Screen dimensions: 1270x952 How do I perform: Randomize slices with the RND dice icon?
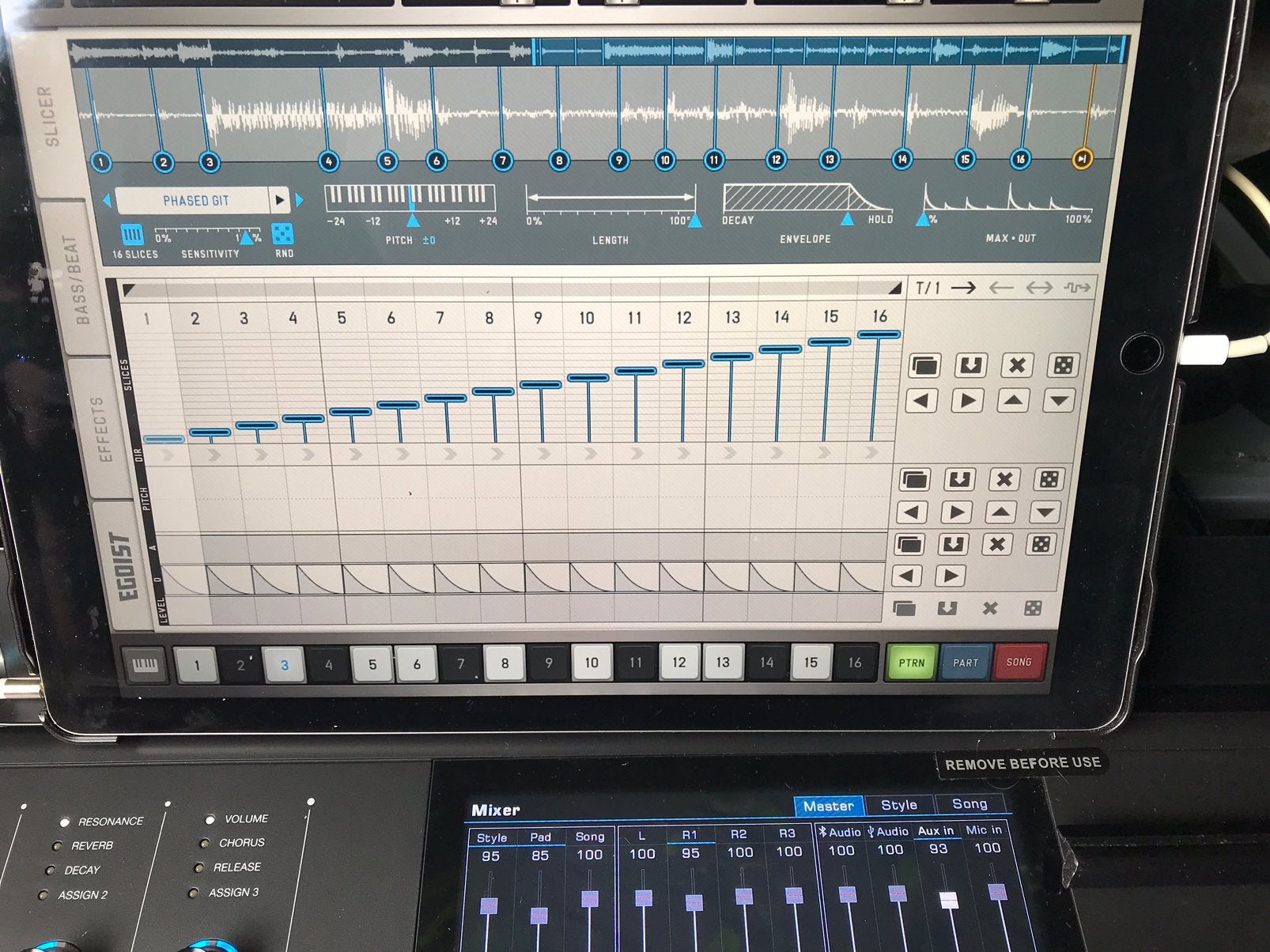point(282,234)
